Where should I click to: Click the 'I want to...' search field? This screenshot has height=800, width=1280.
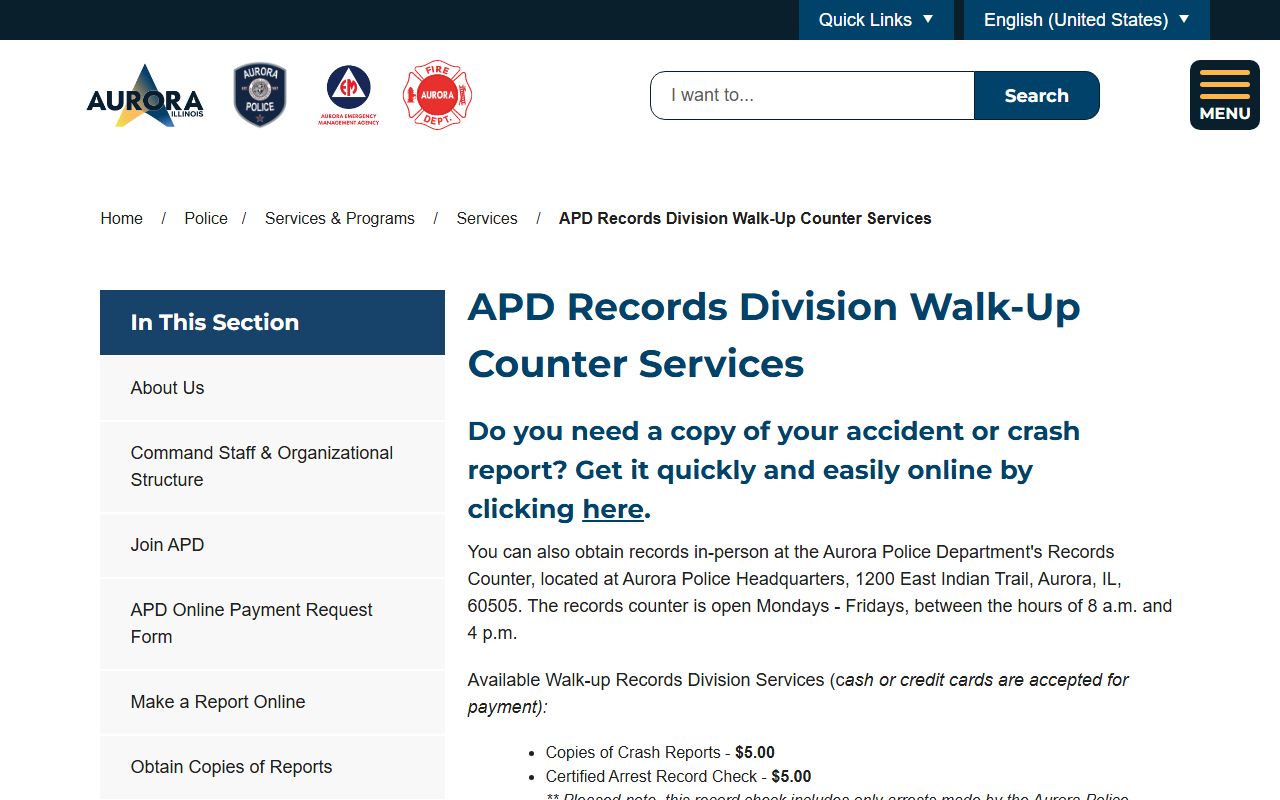(812, 95)
